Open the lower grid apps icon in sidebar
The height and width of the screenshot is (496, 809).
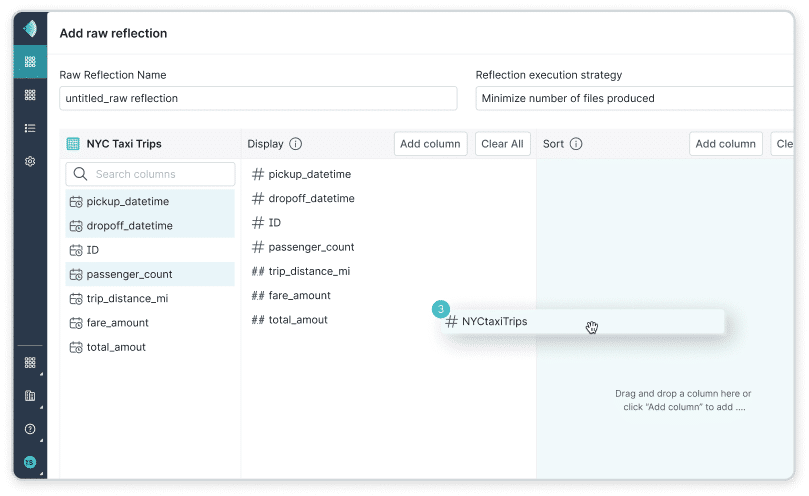(30, 362)
